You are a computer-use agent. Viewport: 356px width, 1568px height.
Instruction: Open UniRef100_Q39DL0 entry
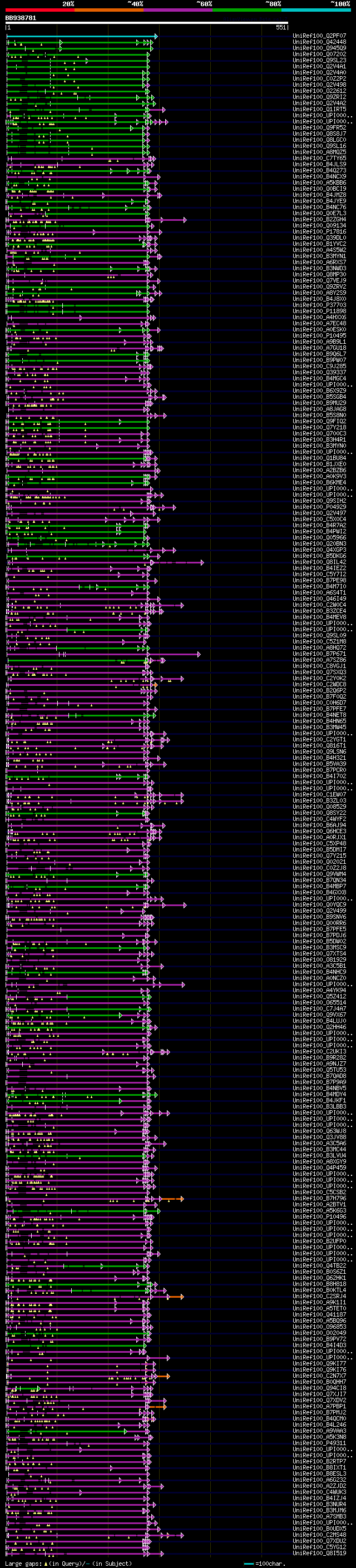point(319,238)
